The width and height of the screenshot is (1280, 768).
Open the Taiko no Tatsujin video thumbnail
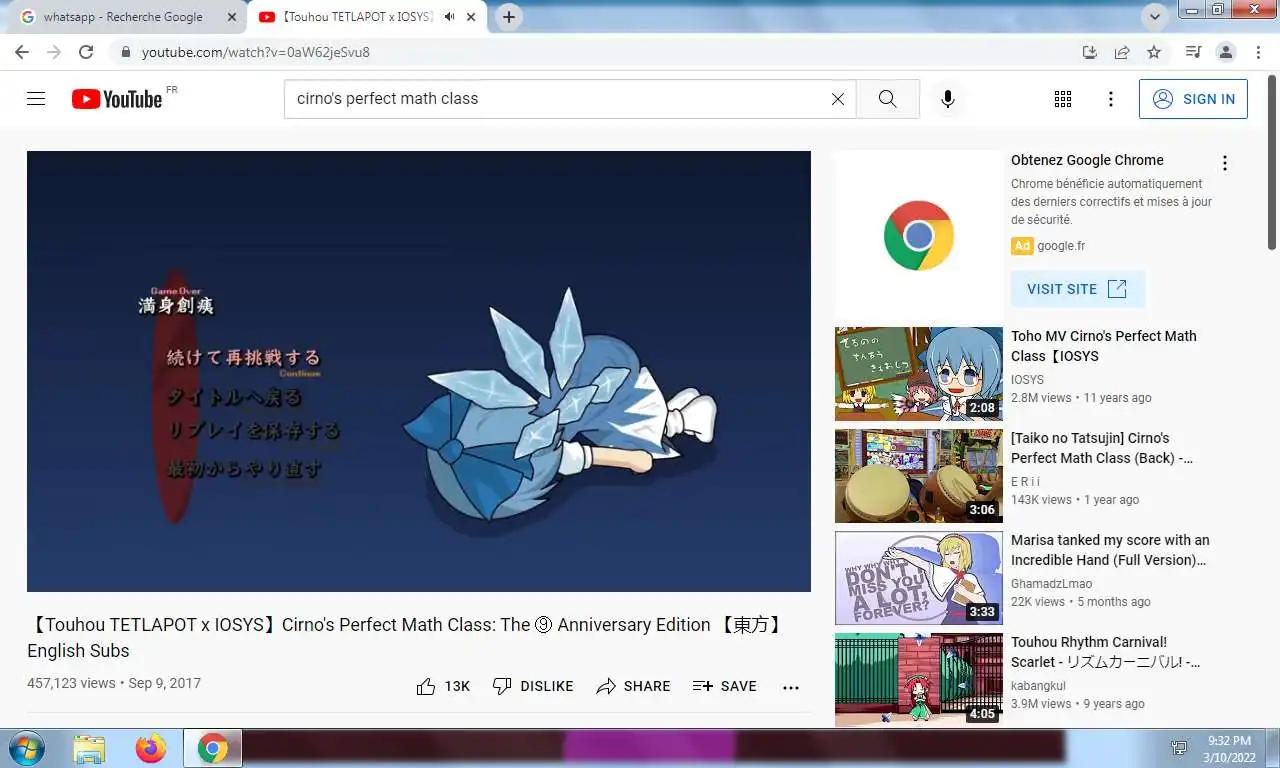click(919, 476)
